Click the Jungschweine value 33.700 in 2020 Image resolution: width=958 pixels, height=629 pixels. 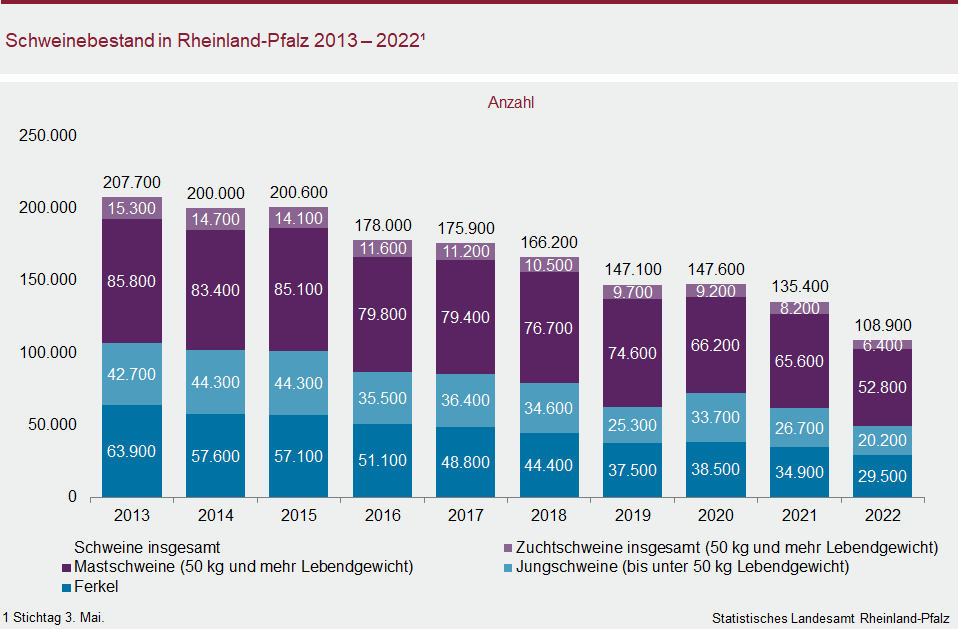point(715,418)
